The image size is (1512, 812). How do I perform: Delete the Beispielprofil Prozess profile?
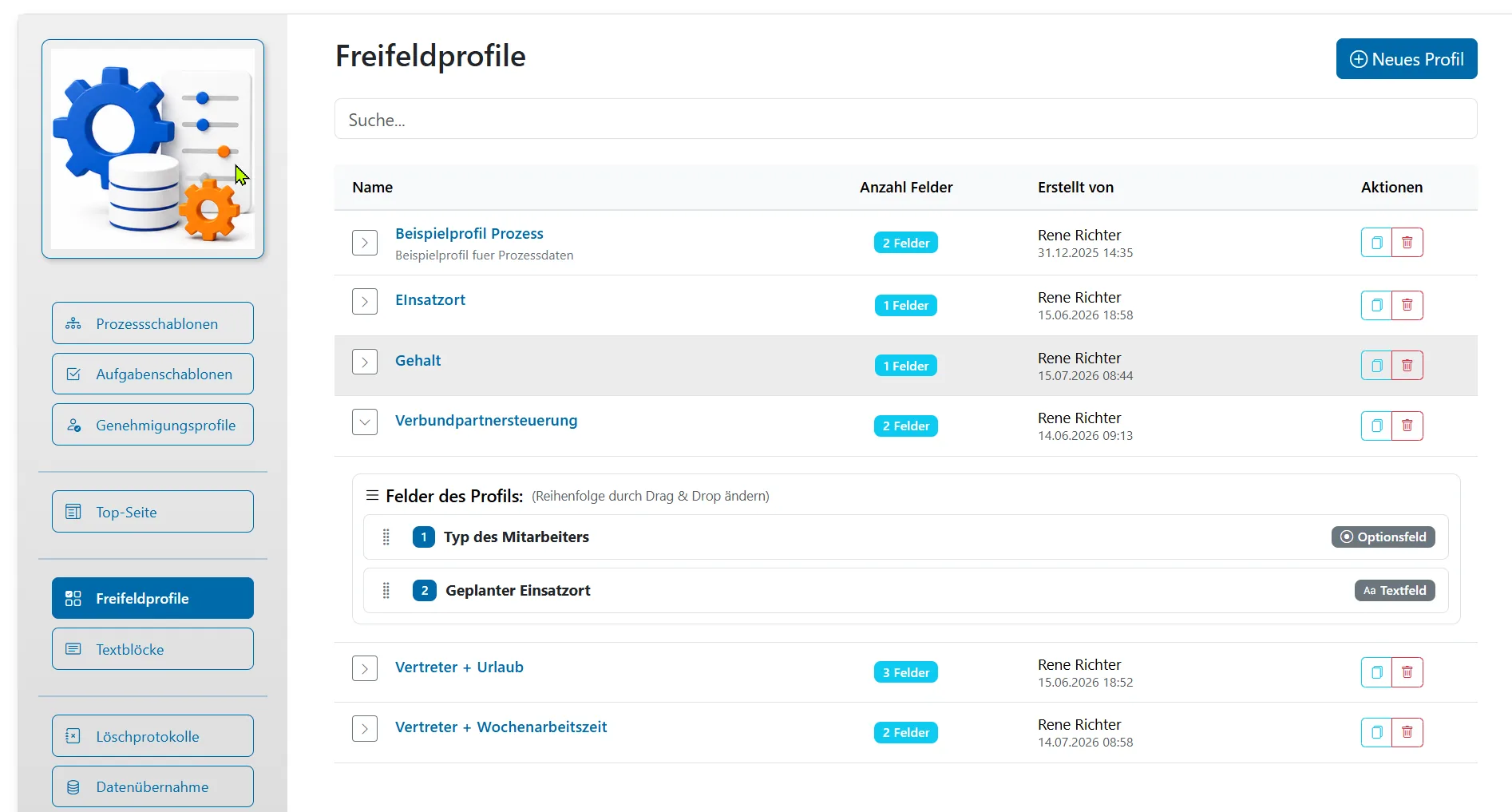click(x=1407, y=243)
